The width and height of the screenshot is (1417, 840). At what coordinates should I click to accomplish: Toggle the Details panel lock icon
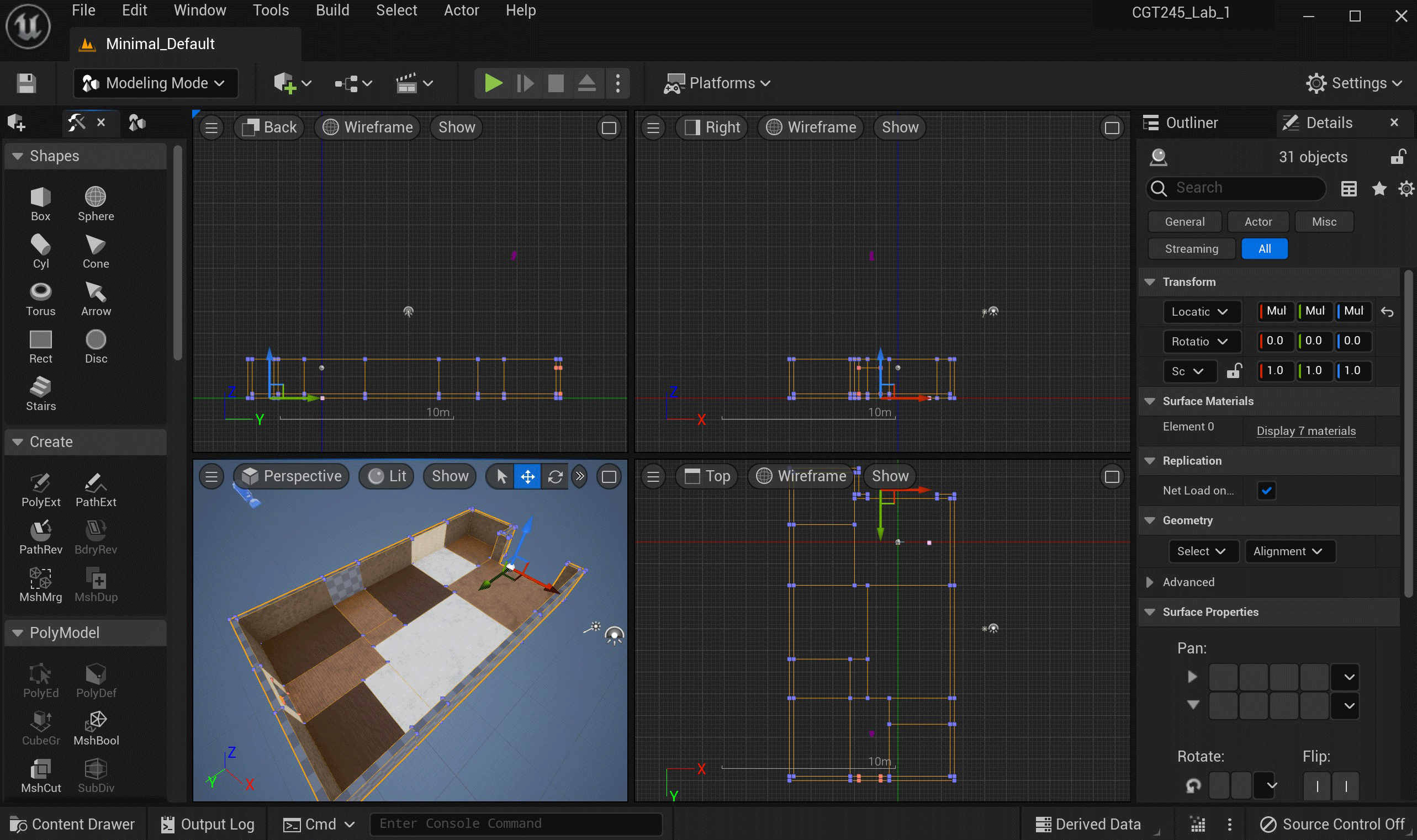pos(1398,157)
